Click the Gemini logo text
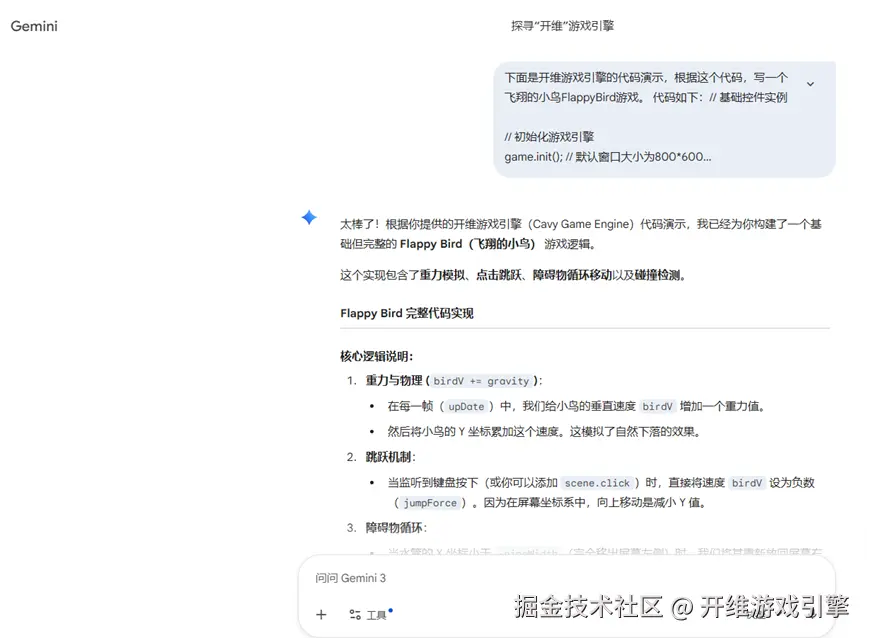869x640 pixels. (34, 26)
